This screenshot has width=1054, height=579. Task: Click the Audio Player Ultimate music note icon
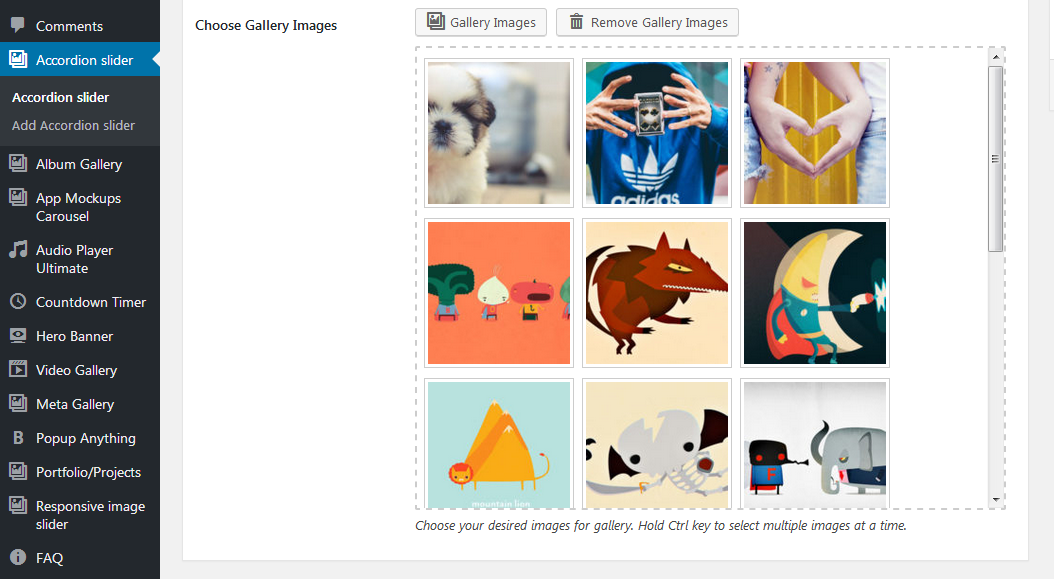(x=18, y=249)
